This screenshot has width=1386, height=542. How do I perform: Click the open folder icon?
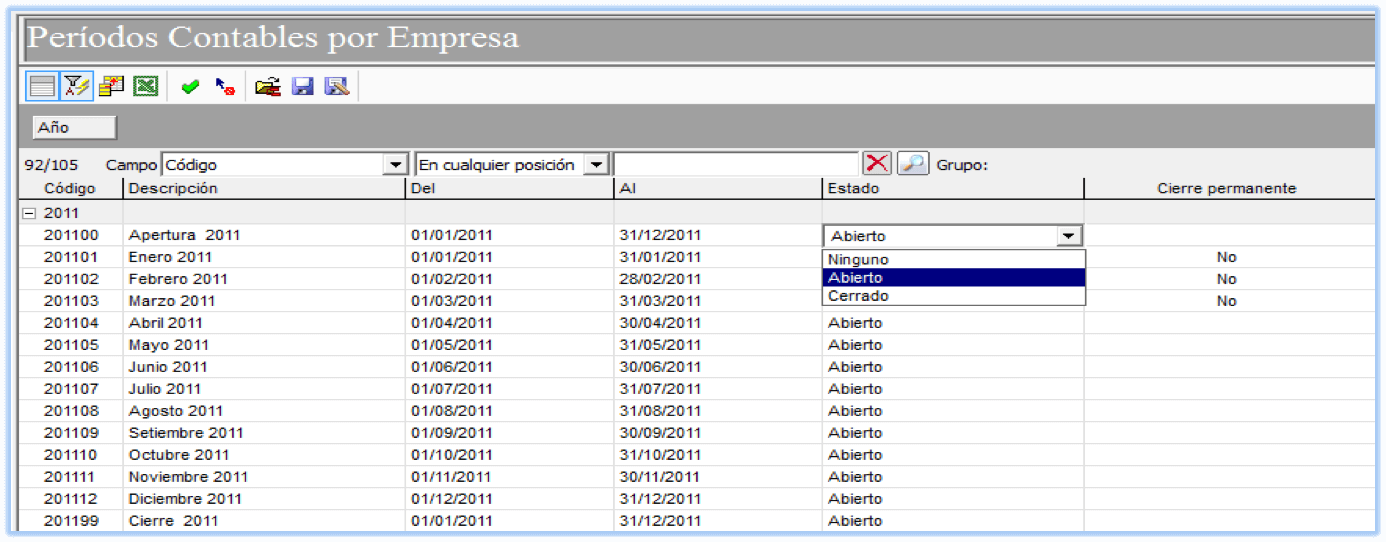pos(267,87)
